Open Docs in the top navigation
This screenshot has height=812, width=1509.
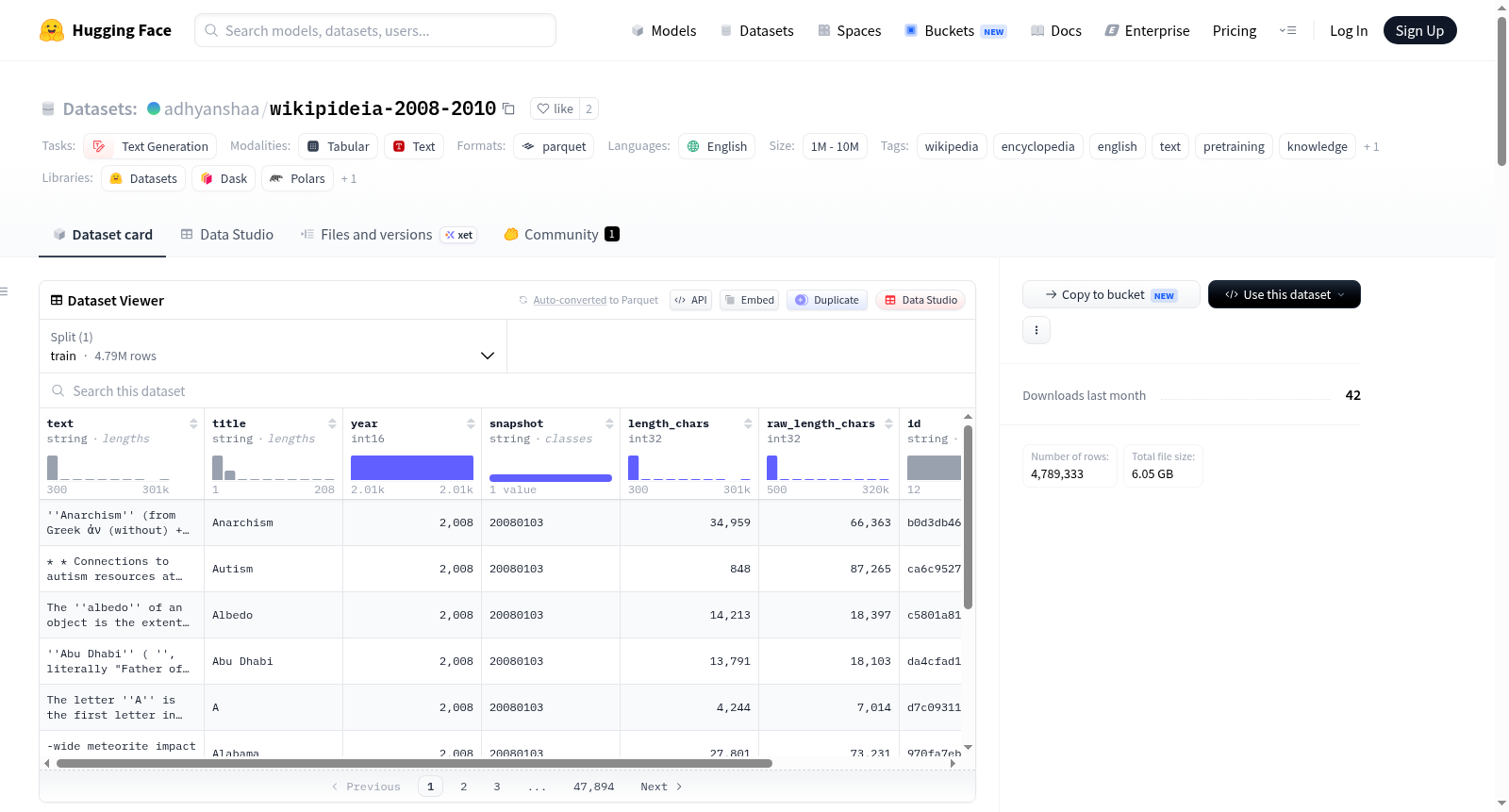point(1056,30)
